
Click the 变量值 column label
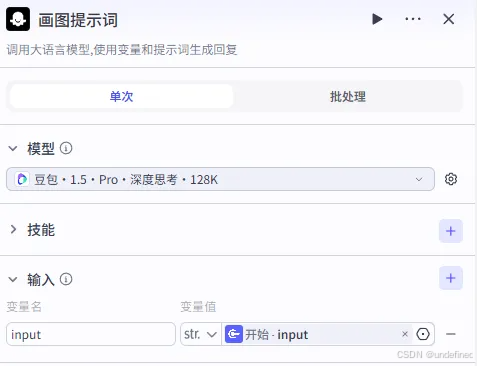pyautogui.click(x=198, y=307)
